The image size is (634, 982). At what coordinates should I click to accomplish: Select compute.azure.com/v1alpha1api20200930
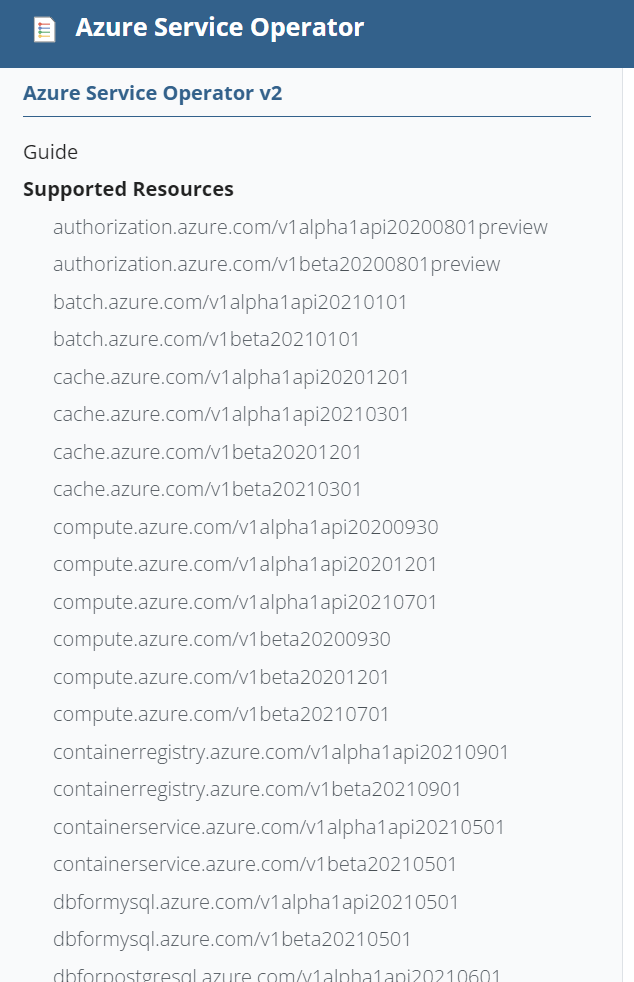pyautogui.click(x=245, y=526)
